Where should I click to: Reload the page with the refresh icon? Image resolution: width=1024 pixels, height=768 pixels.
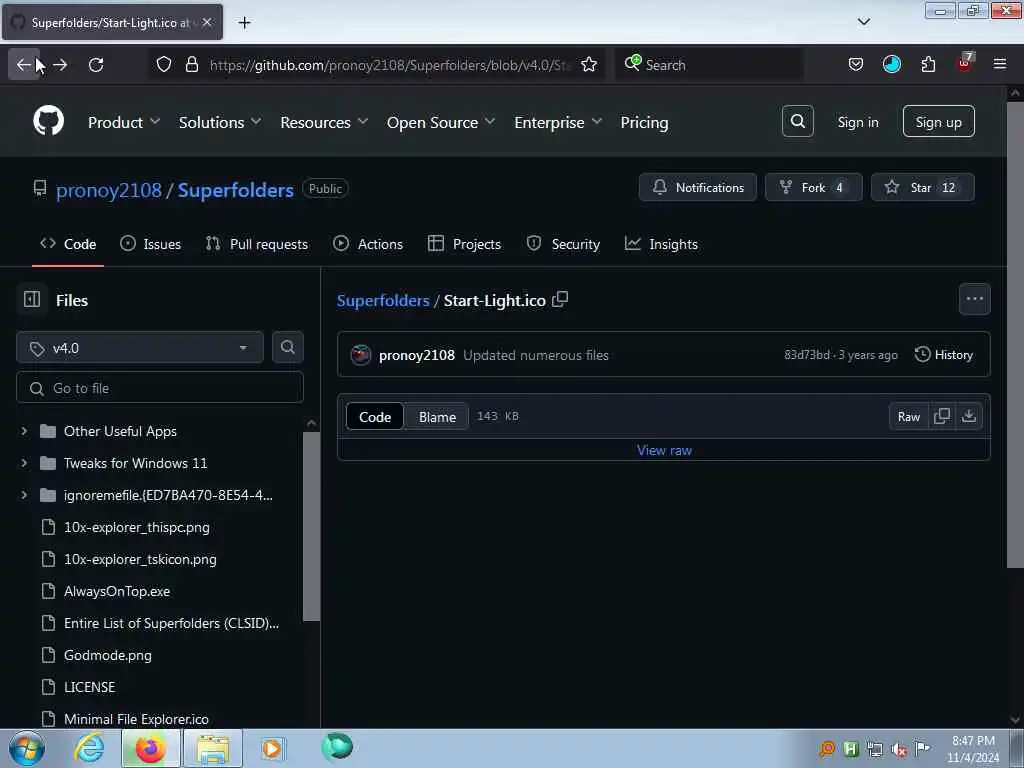[x=96, y=65]
